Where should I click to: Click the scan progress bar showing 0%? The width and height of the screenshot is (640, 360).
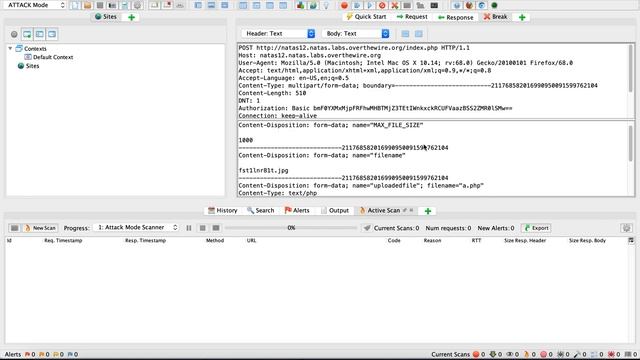click(x=291, y=228)
